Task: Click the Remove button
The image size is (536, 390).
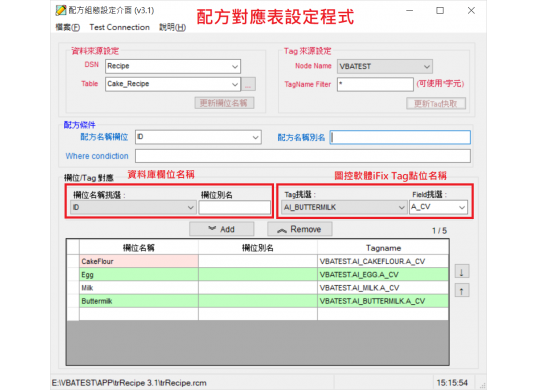Action: [x=299, y=229]
